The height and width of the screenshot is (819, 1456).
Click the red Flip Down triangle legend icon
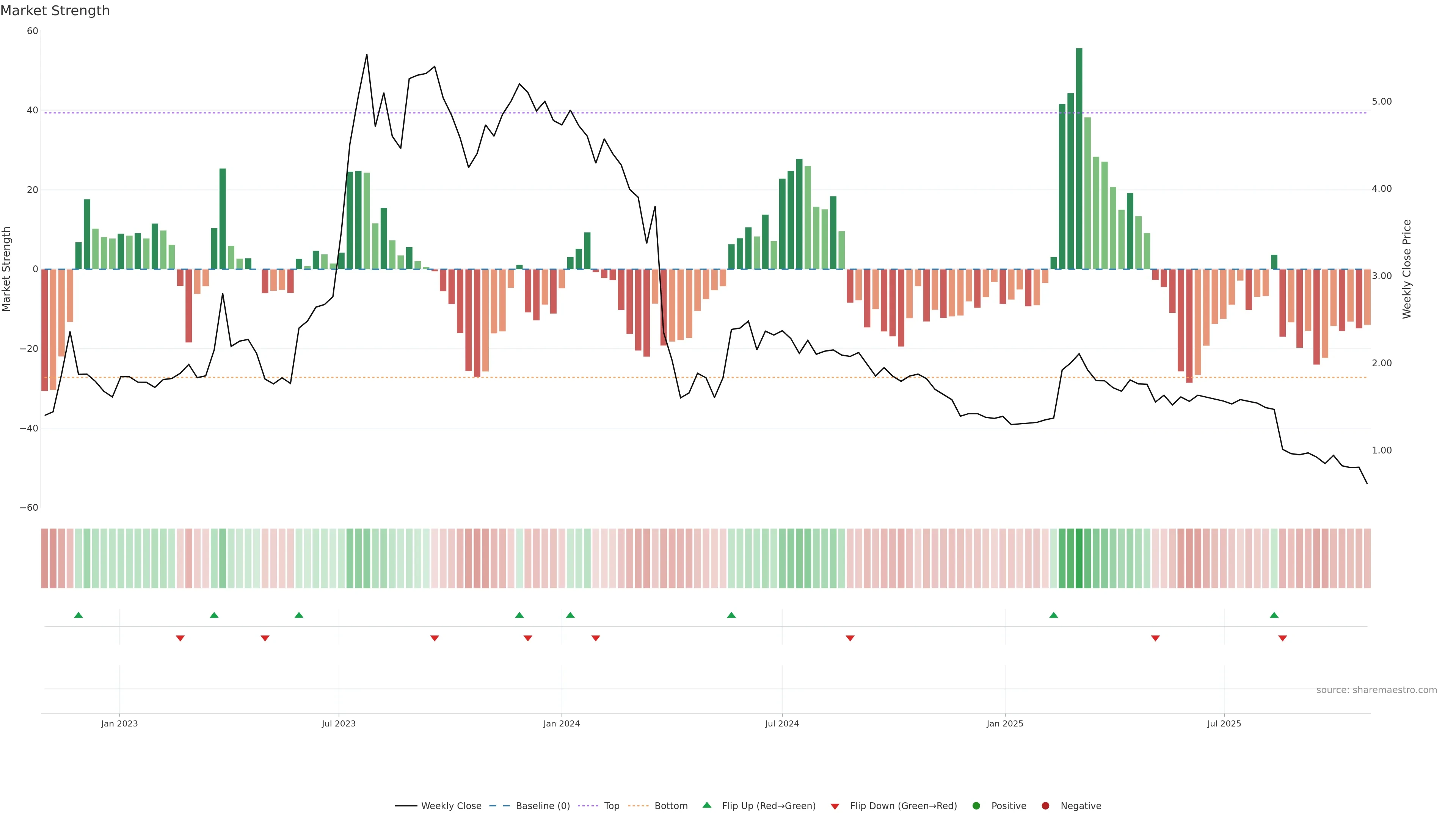(835, 806)
